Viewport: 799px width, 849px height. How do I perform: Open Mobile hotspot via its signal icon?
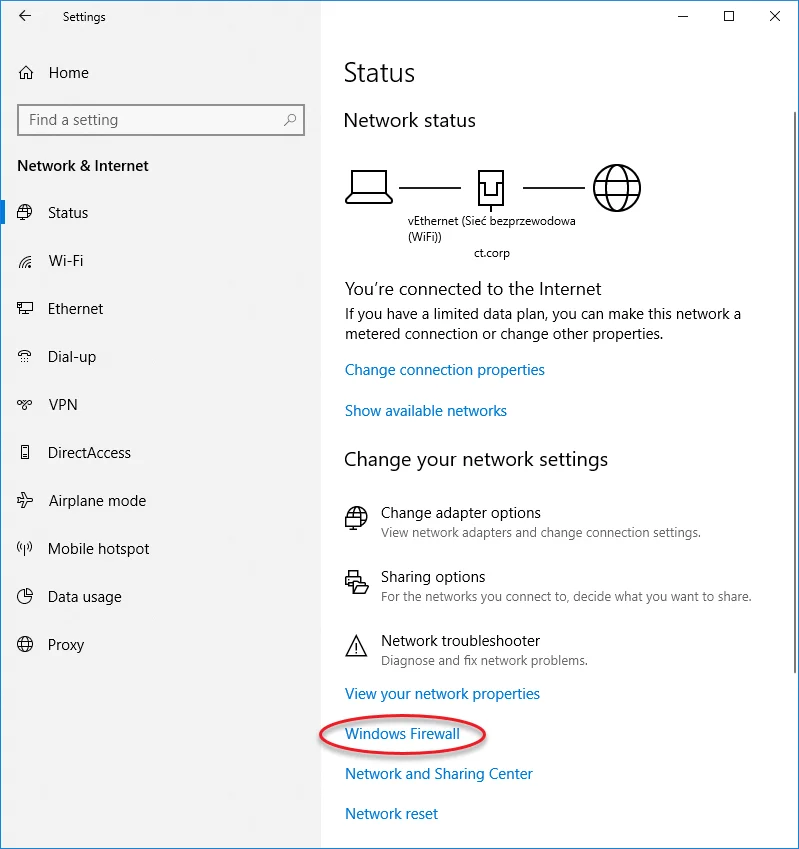point(25,549)
